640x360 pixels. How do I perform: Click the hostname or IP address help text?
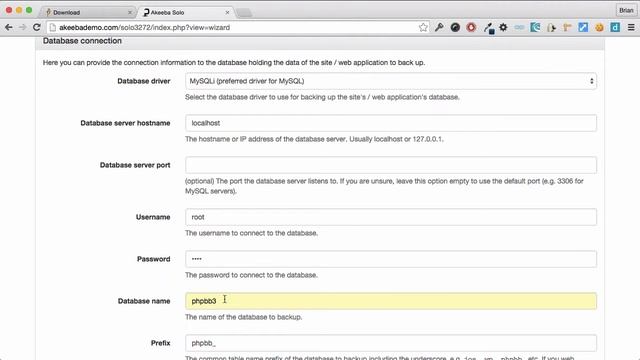(x=314, y=139)
